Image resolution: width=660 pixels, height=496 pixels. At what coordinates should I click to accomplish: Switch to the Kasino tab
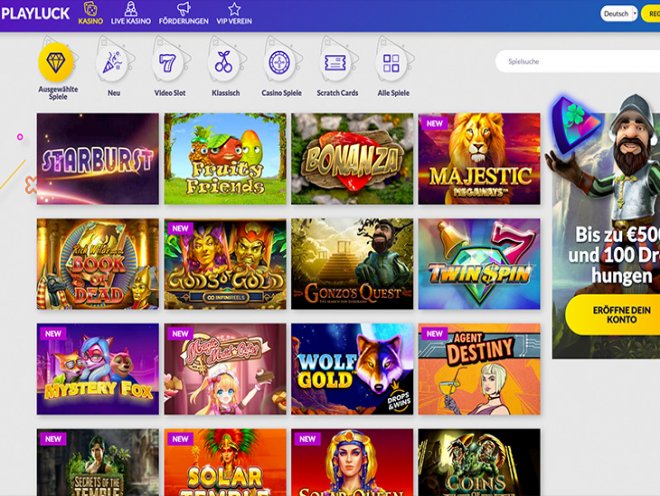(x=90, y=14)
